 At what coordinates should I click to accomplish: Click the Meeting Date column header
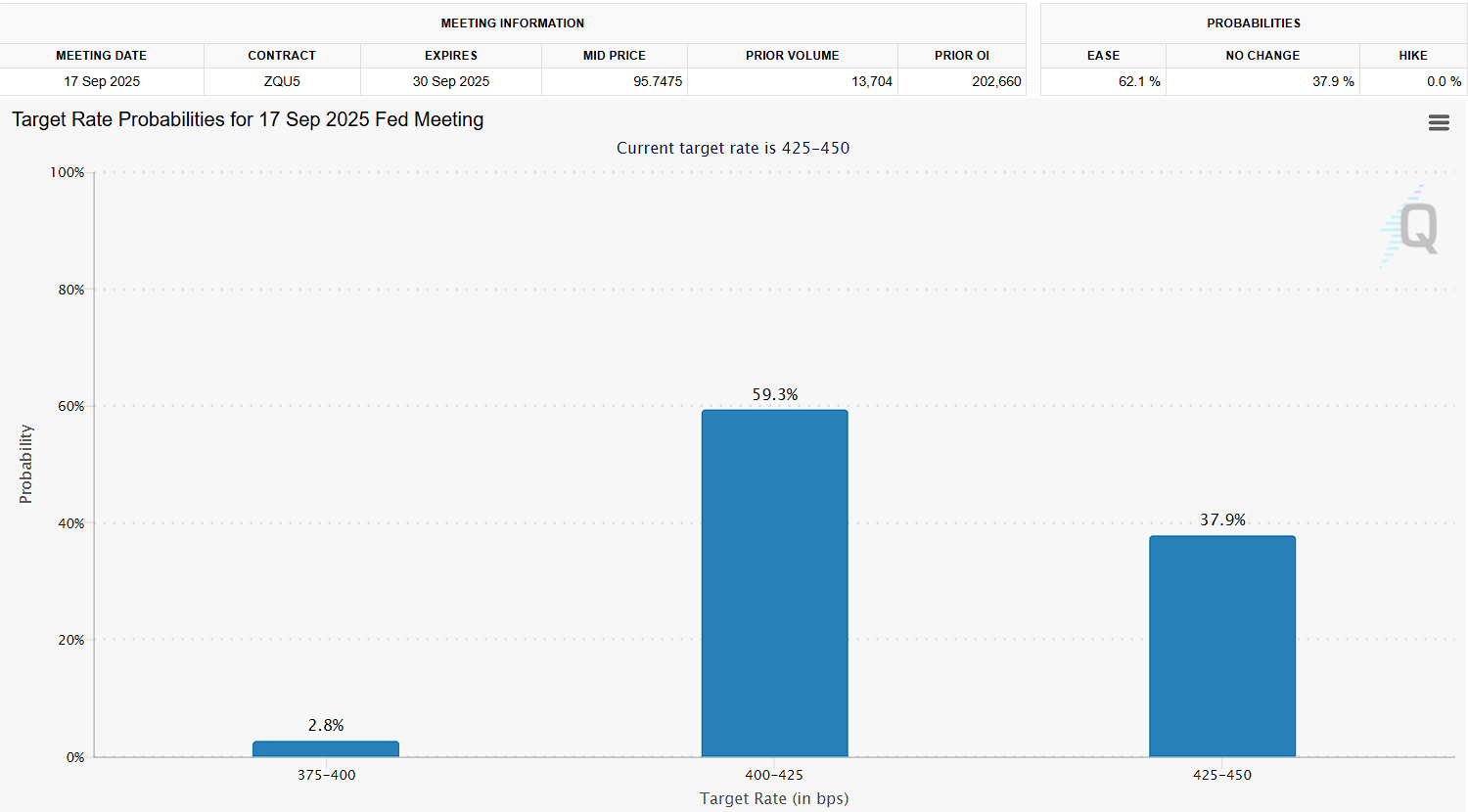102,56
